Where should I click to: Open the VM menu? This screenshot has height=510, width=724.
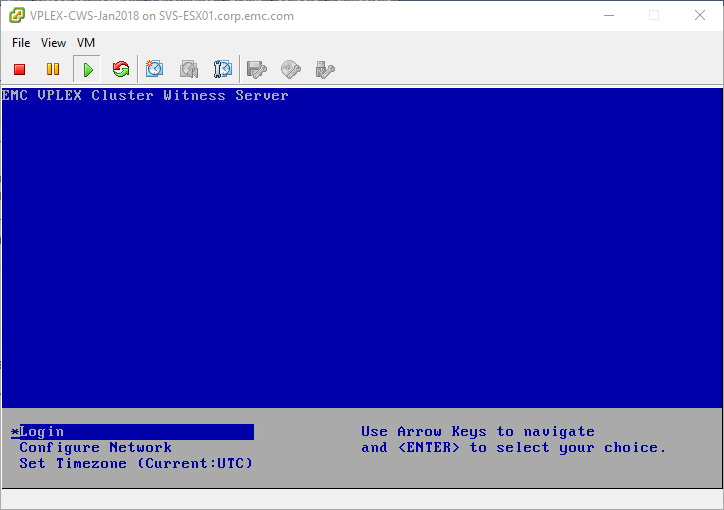click(86, 43)
